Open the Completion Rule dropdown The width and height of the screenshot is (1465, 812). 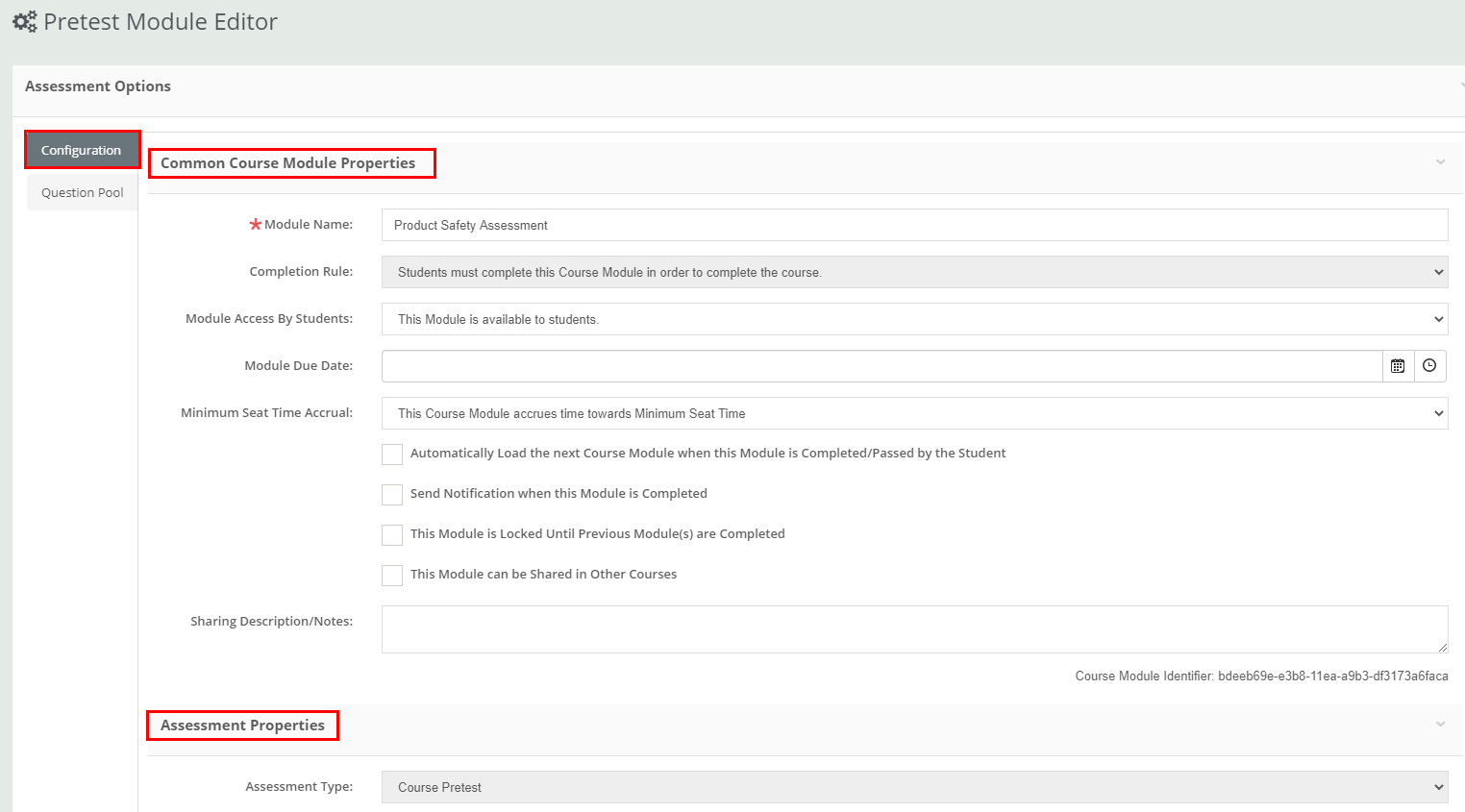(x=913, y=272)
